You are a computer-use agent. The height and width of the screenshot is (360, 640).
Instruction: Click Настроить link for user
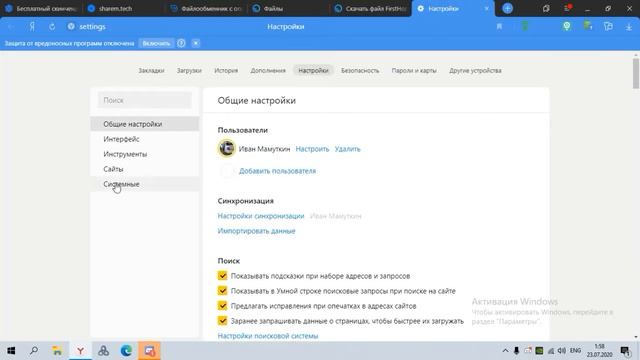[x=312, y=149]
